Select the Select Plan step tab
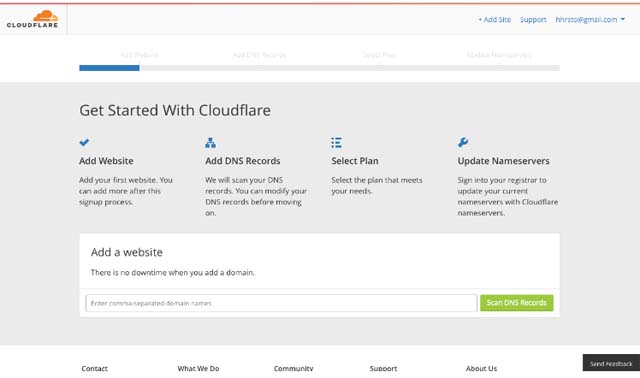 pos(380,55)
